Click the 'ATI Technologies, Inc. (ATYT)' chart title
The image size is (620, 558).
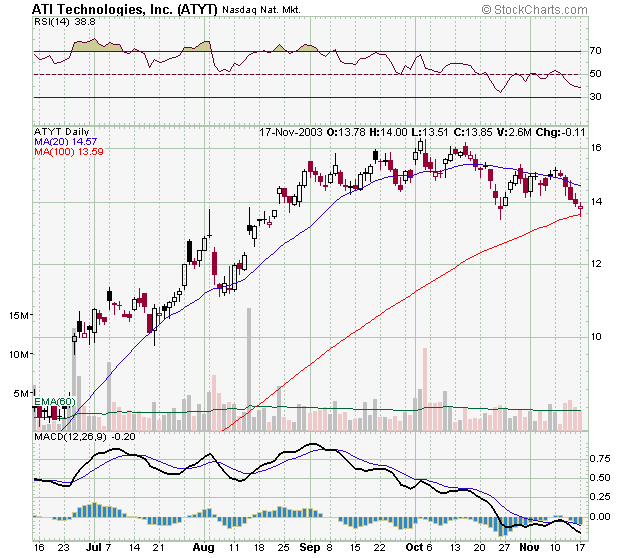tap(125, 9)
